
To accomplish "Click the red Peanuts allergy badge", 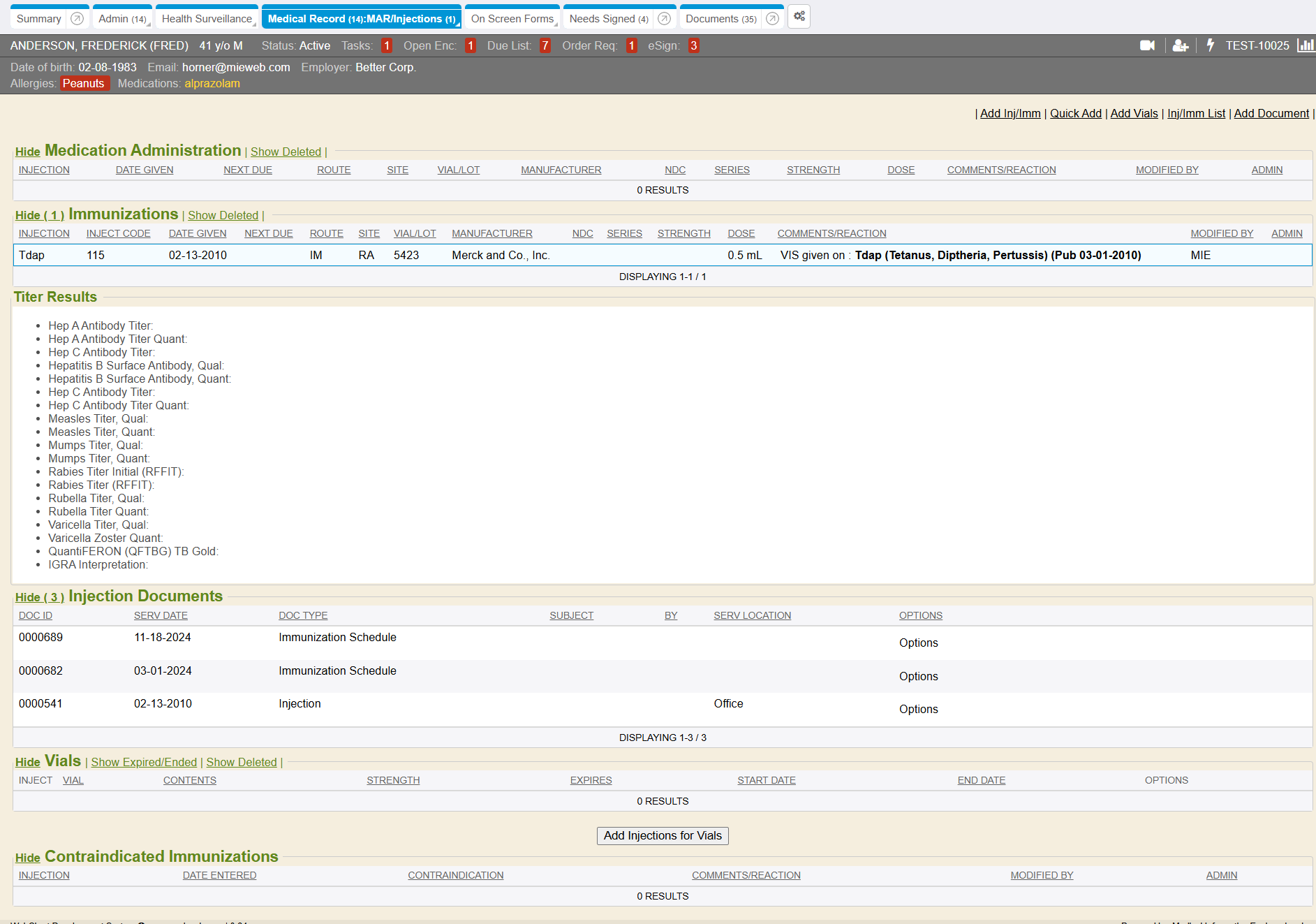I will coord(83,84).
